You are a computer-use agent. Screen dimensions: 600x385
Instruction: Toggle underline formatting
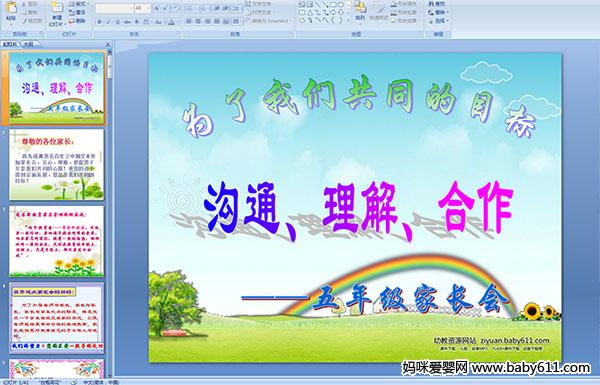pos(117,22)
